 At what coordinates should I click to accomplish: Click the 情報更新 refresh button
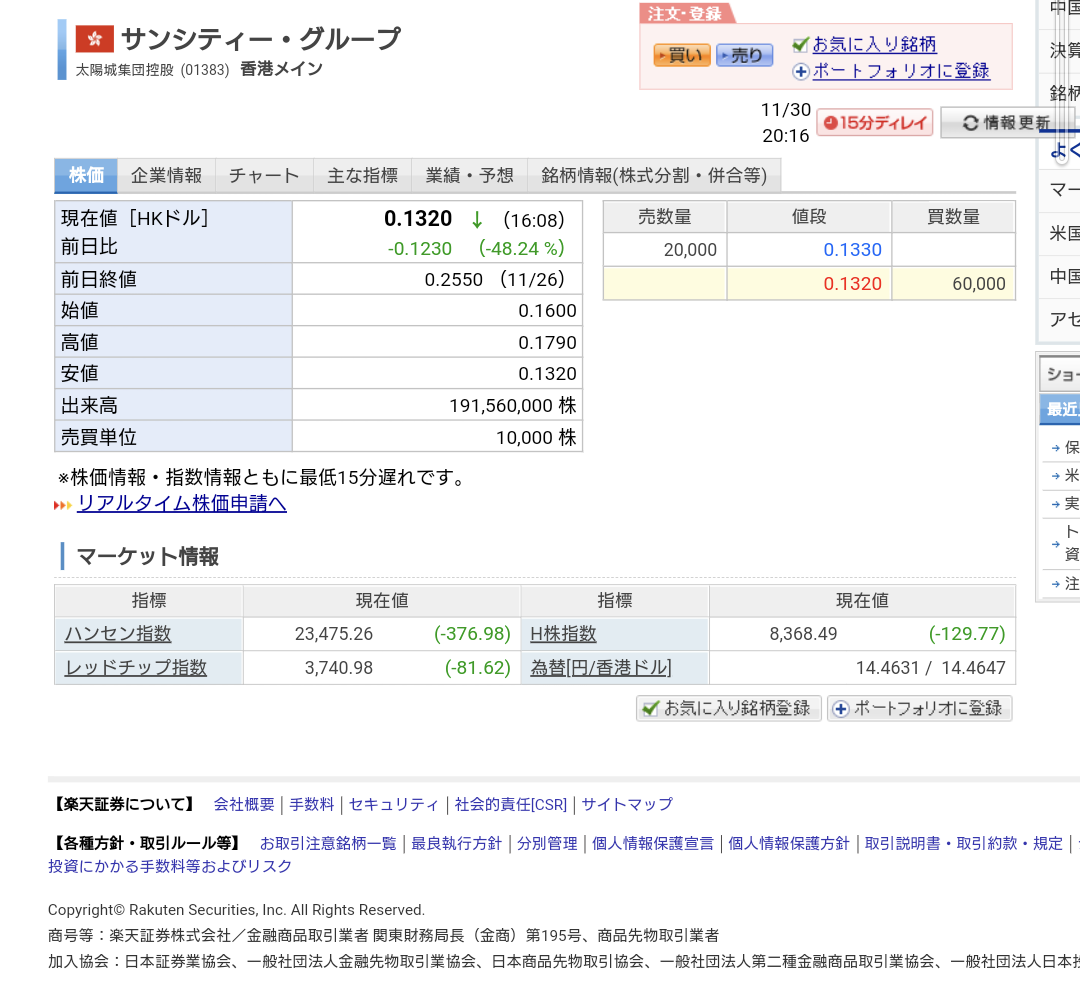click(x=1006, y=123)
